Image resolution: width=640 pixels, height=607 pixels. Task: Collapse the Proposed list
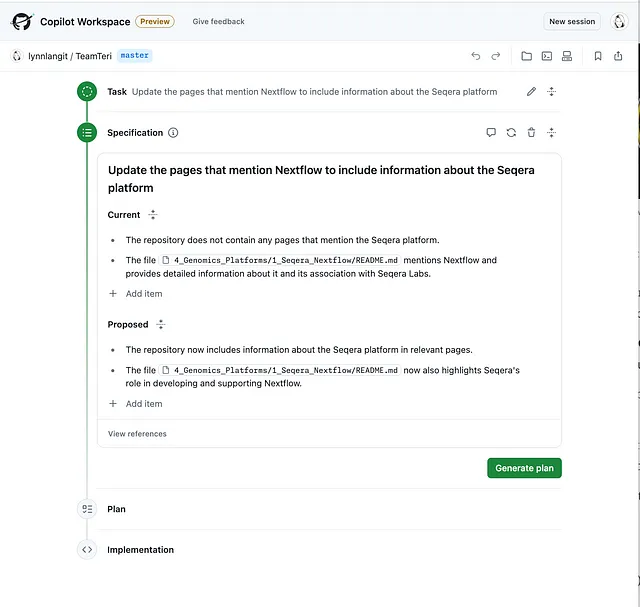[x=161, y=325]
